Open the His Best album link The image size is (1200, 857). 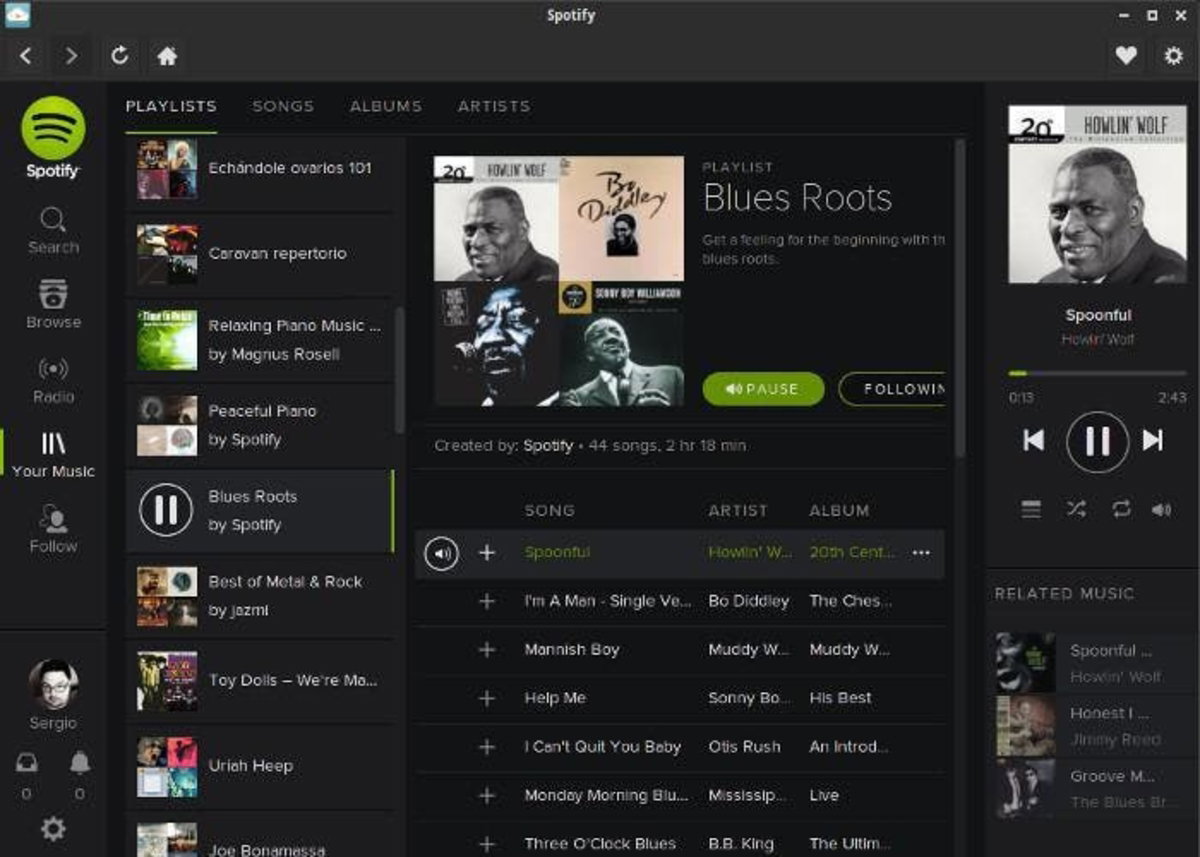click(840, 698)
